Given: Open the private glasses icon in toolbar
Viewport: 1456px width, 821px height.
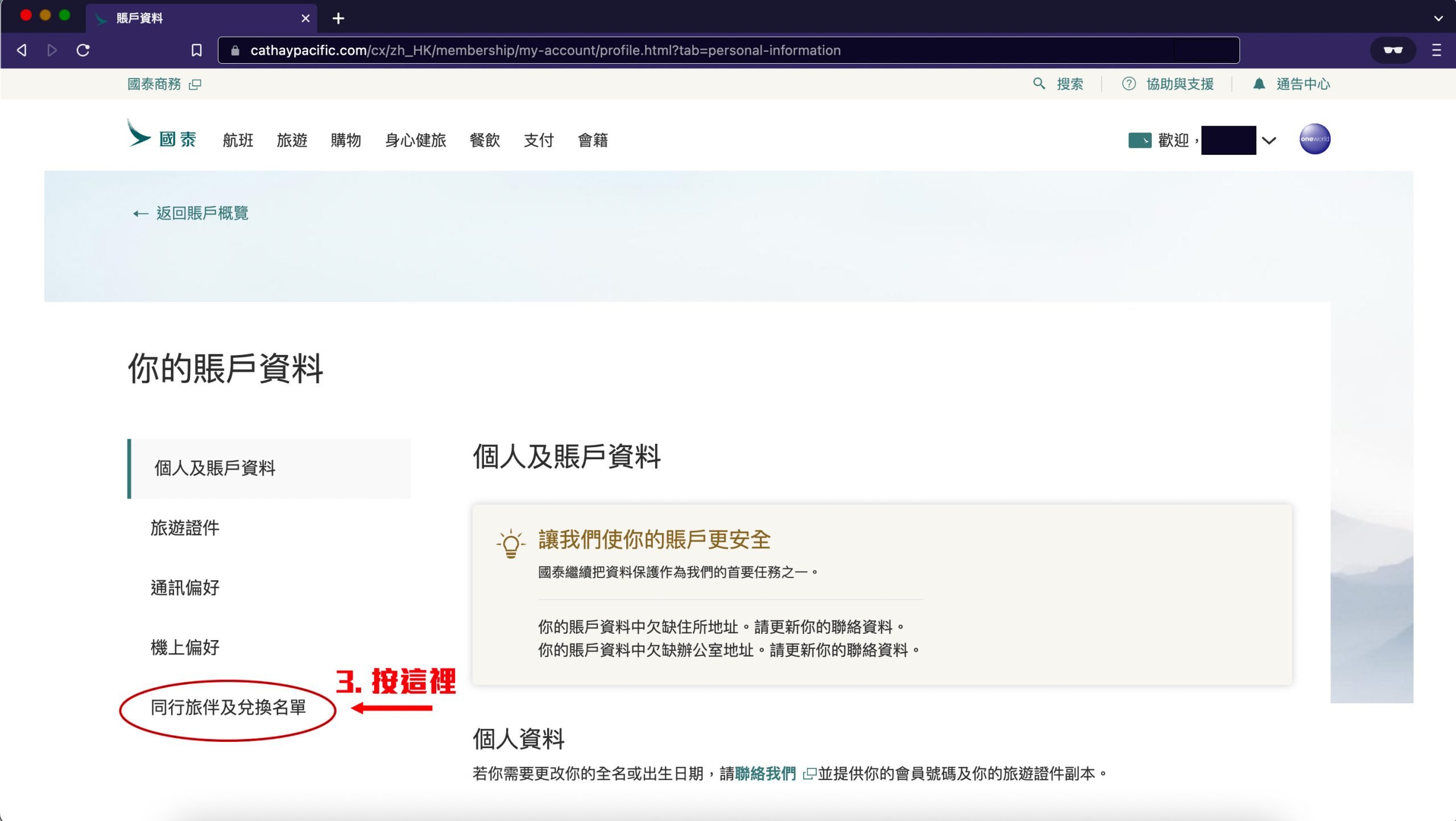Looking at the screenshot, I should click(x=1393, y=50).
